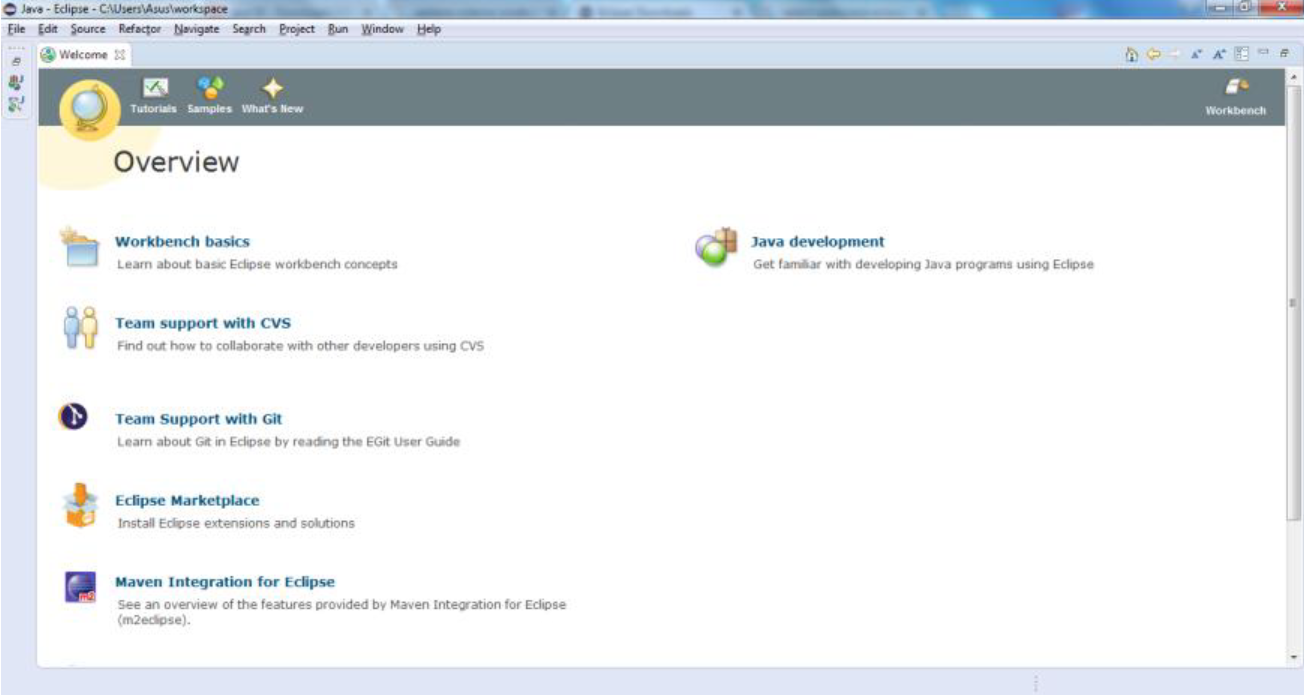Viewport: 1304px width, 695px height.
Task: Click the Customize page icon
Action: pos(1241,55)
